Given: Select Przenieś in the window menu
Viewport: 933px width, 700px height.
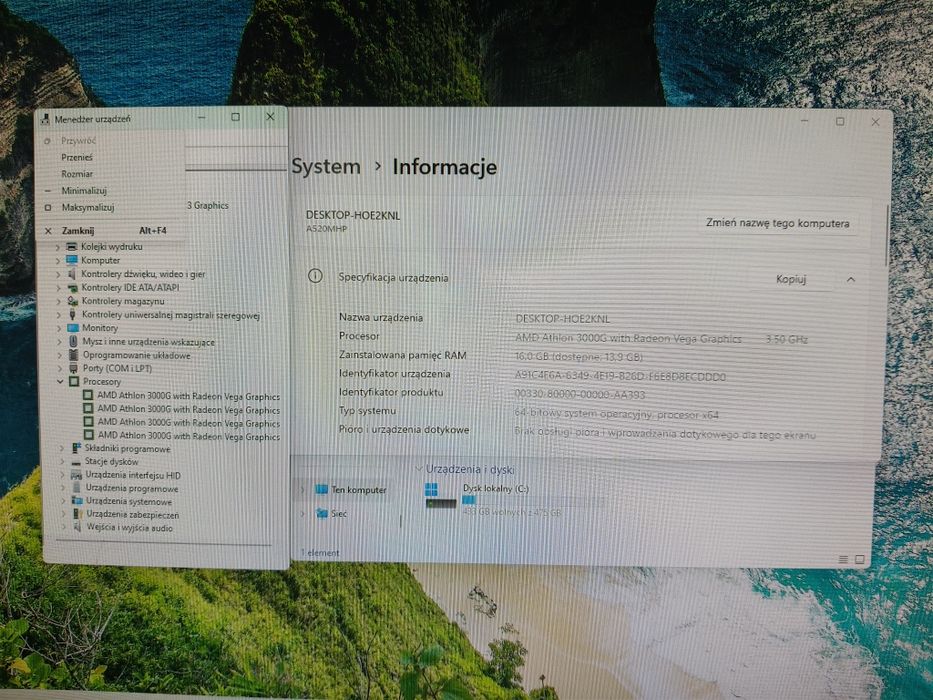Looking at the screenshot, I should (x=77, y=157).
